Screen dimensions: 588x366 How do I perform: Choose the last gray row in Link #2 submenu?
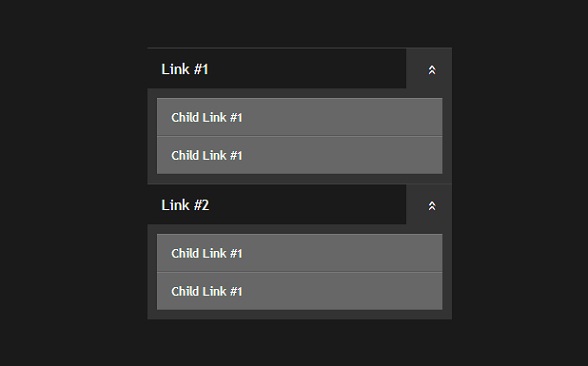[x=300, y=291]
